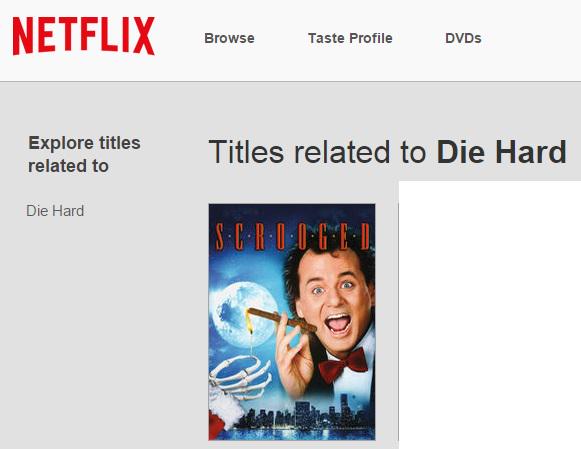Click the full moon on Scrooged poster
This screenshot has width=581, height=449.
tap(245, 314)
